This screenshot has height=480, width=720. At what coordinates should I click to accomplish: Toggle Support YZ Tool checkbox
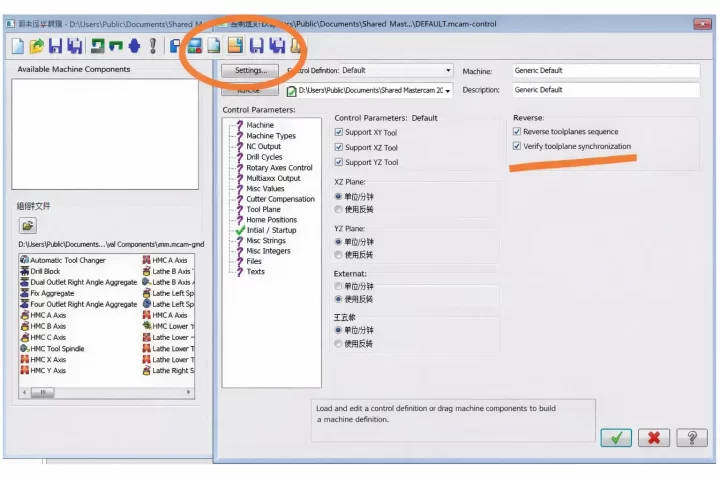pos(339,162)
